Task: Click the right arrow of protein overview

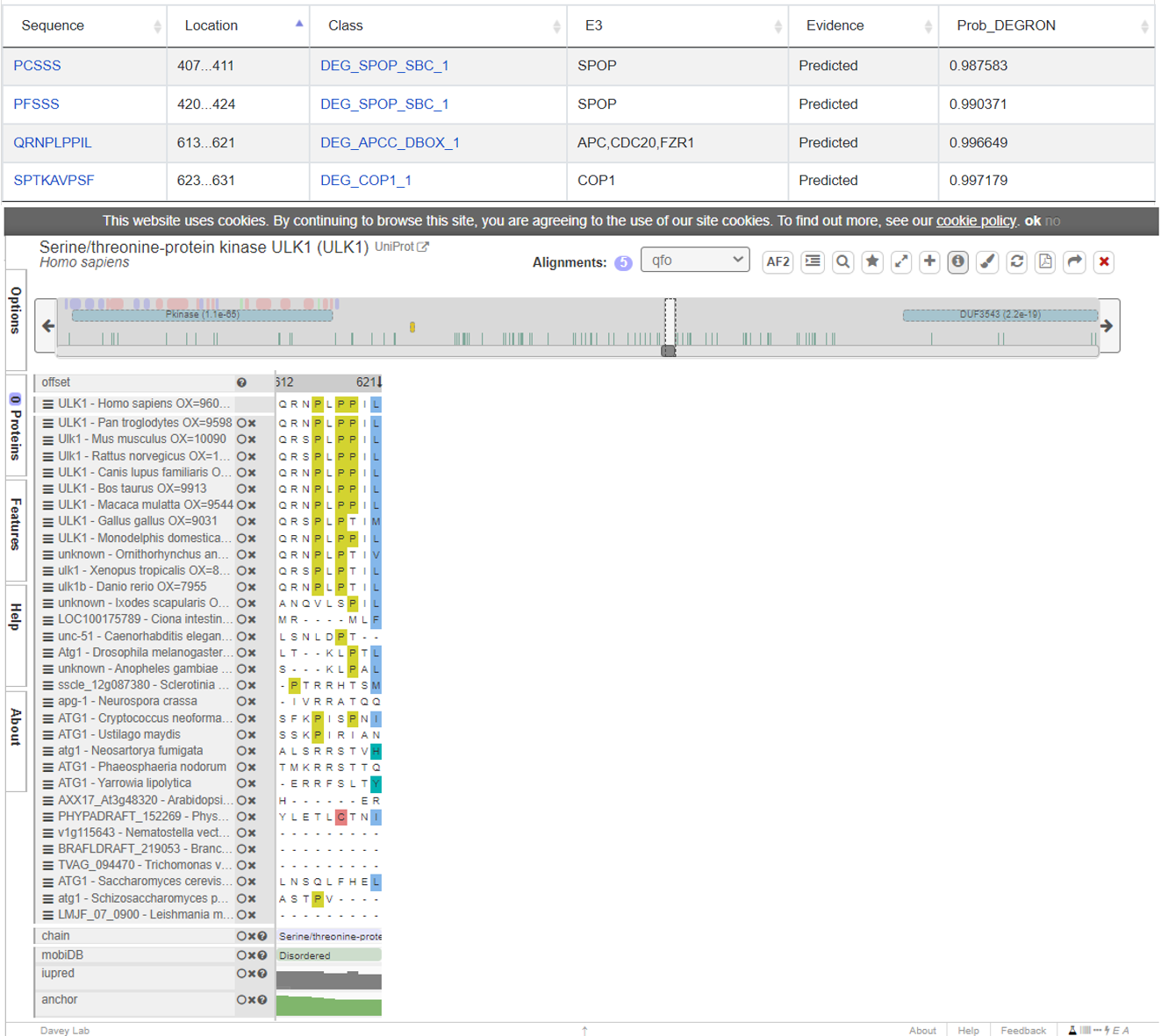Action: pyautogui.click(x=1107, y=325)
